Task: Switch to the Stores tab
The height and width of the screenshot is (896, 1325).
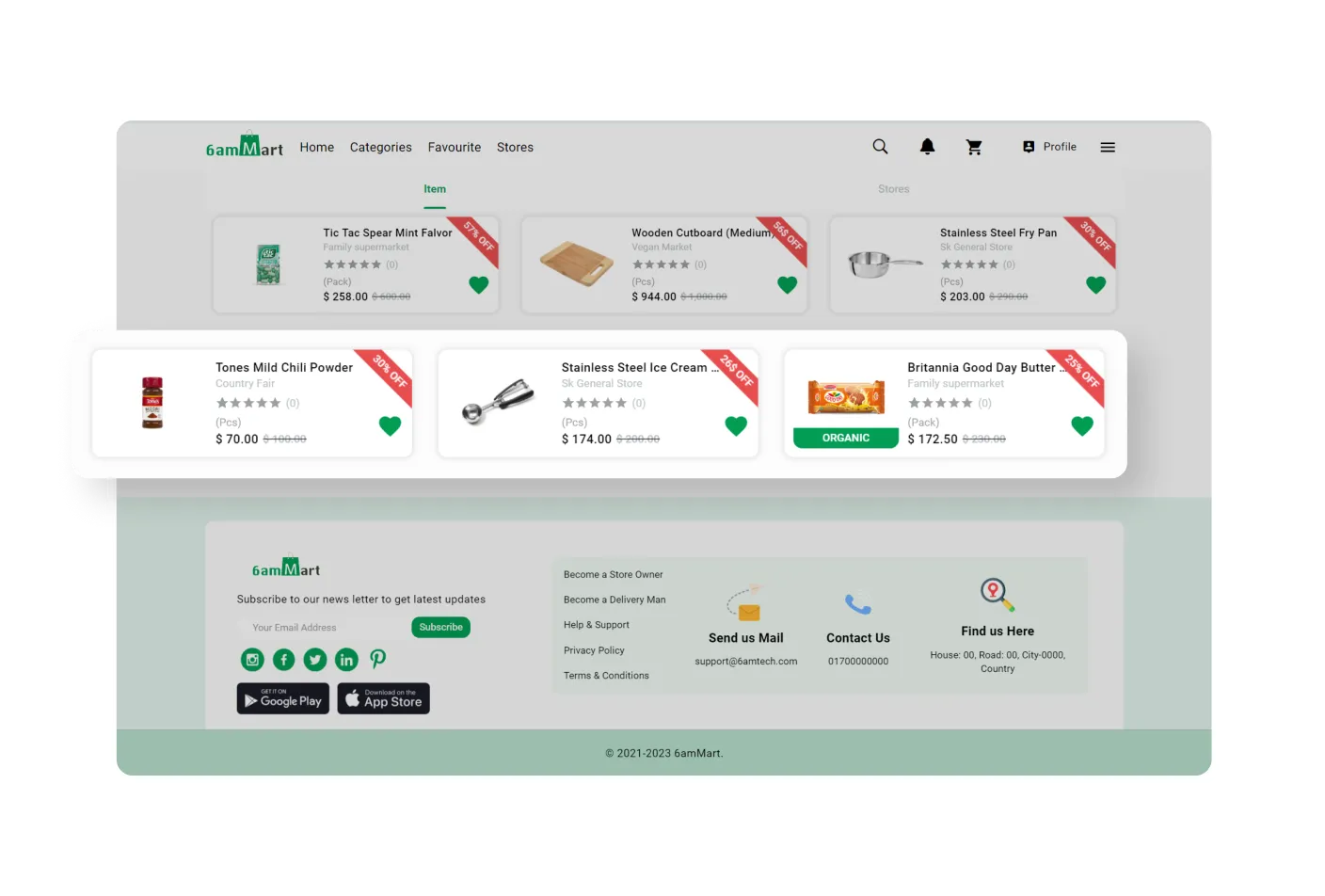Action: [x=893, y=189]
